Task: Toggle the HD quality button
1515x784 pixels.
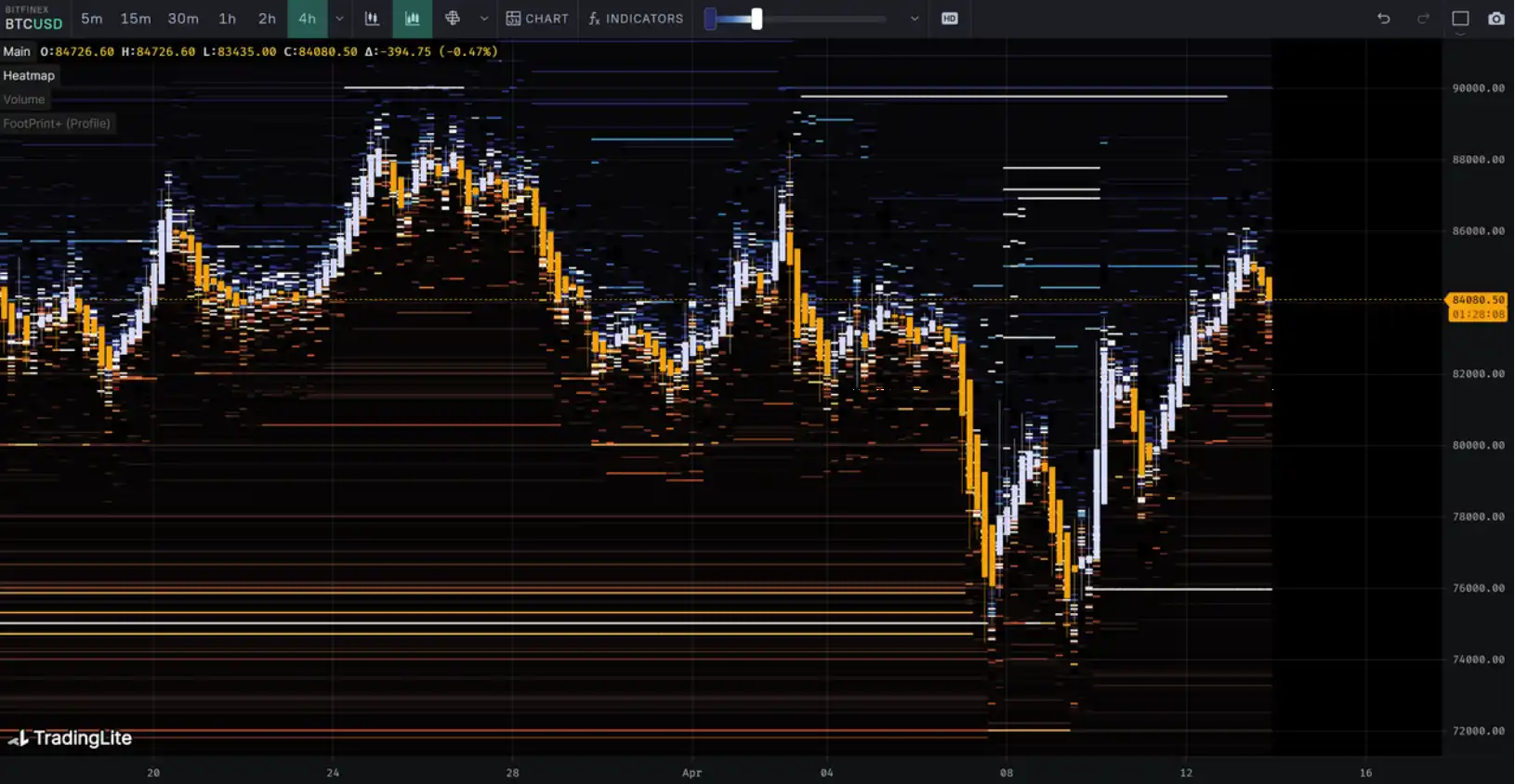Action: pyautogui.click(x=949, y=19)
